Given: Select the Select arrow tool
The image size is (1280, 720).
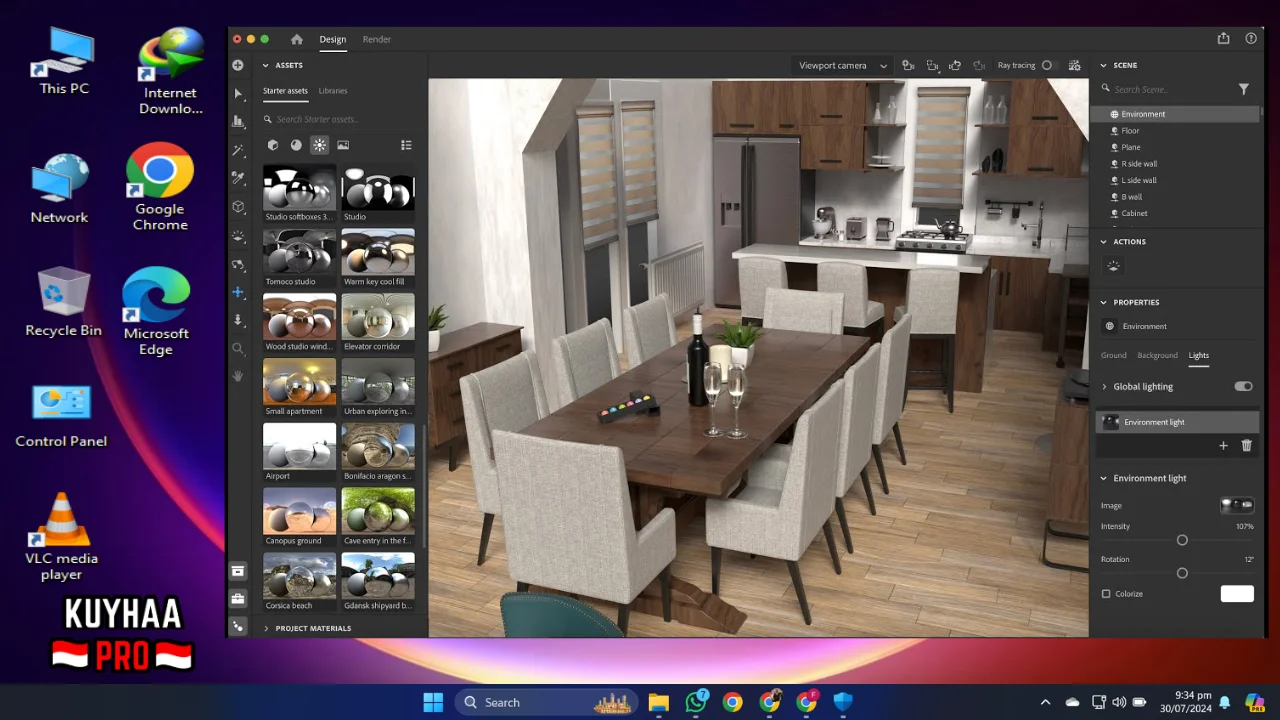Looking at the screenshot, I should click(x=238, y=93).
